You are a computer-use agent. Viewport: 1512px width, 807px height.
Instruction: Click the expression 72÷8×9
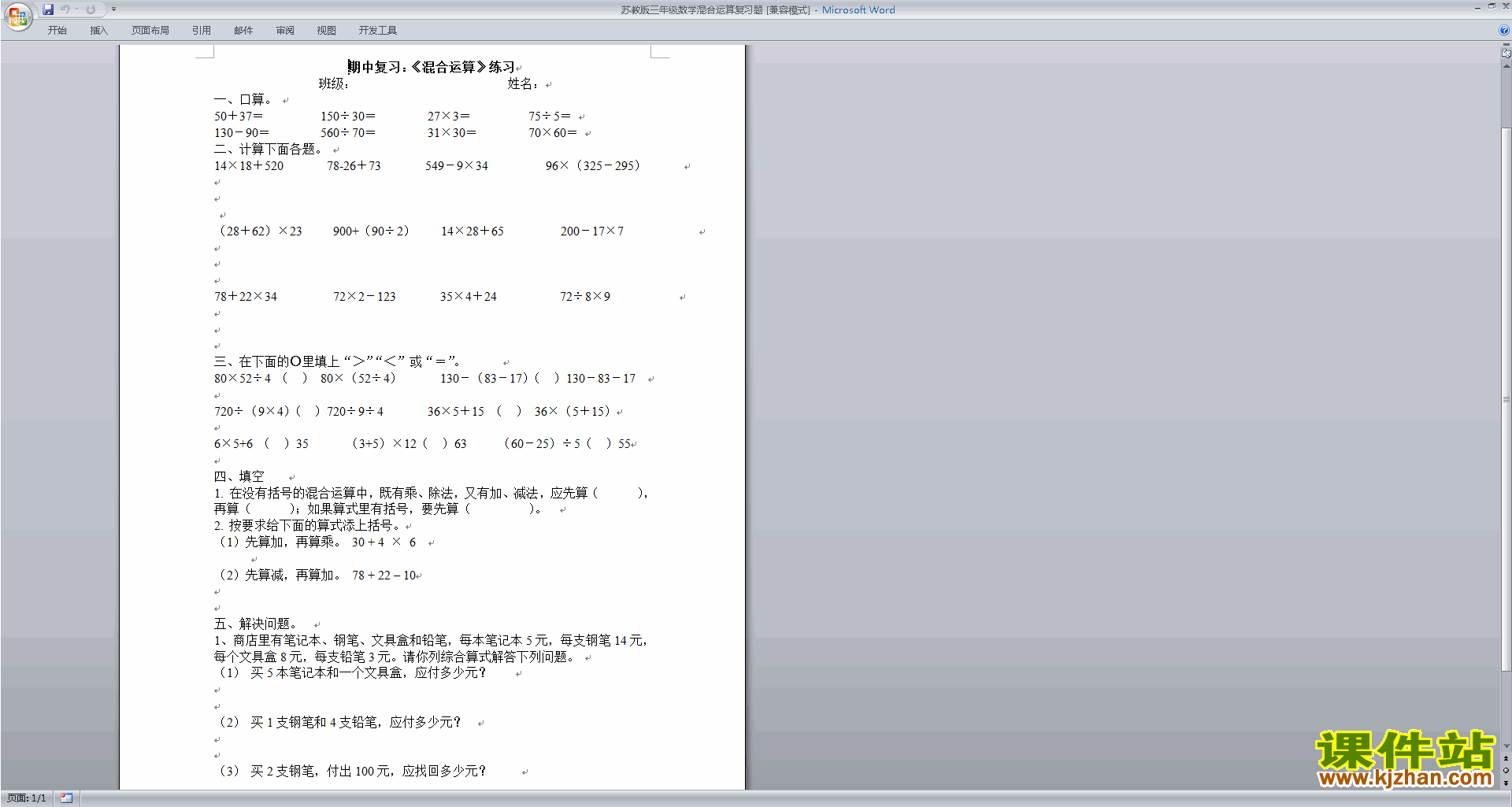585,296
